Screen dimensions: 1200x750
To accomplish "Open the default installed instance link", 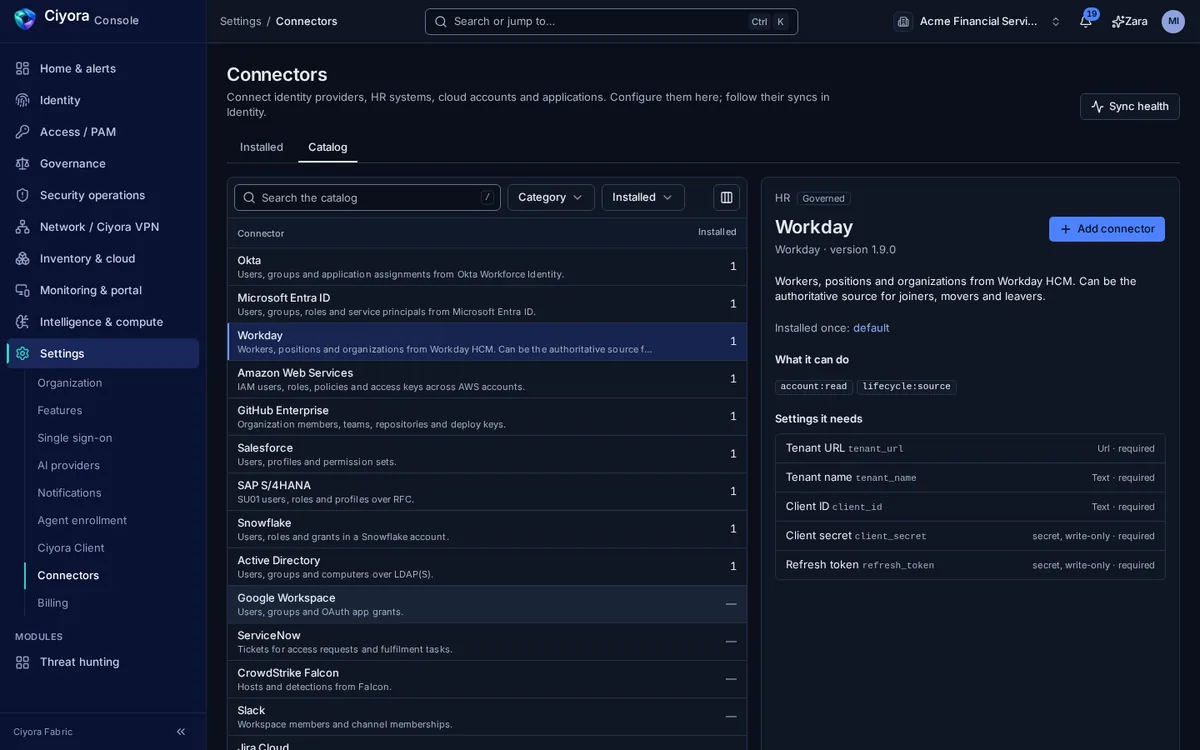I will pyautogui.click(x=871, y=328).
